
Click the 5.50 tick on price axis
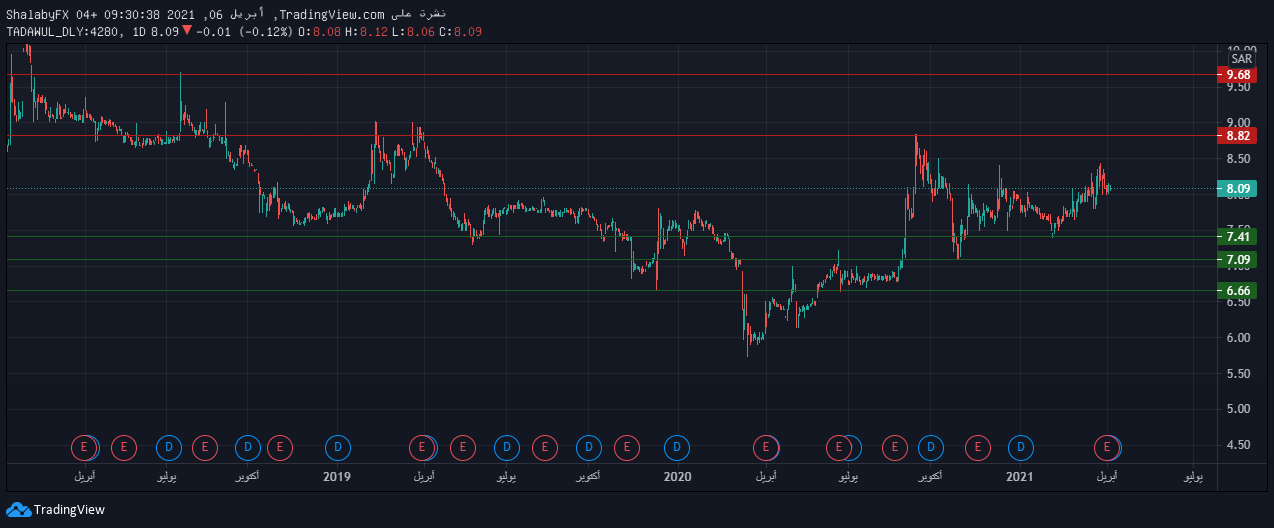click(x=1239, y=374)
